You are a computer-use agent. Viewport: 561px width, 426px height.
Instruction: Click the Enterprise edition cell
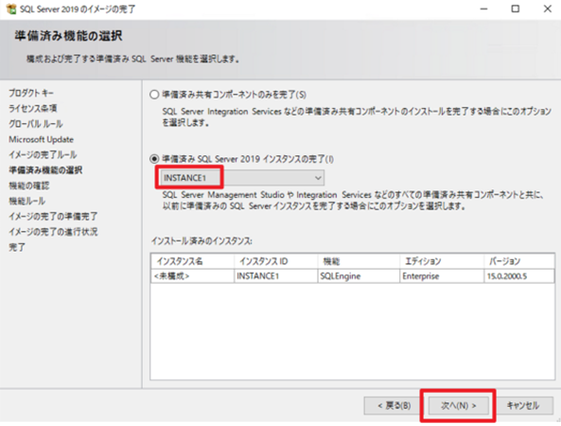[442, 276]
